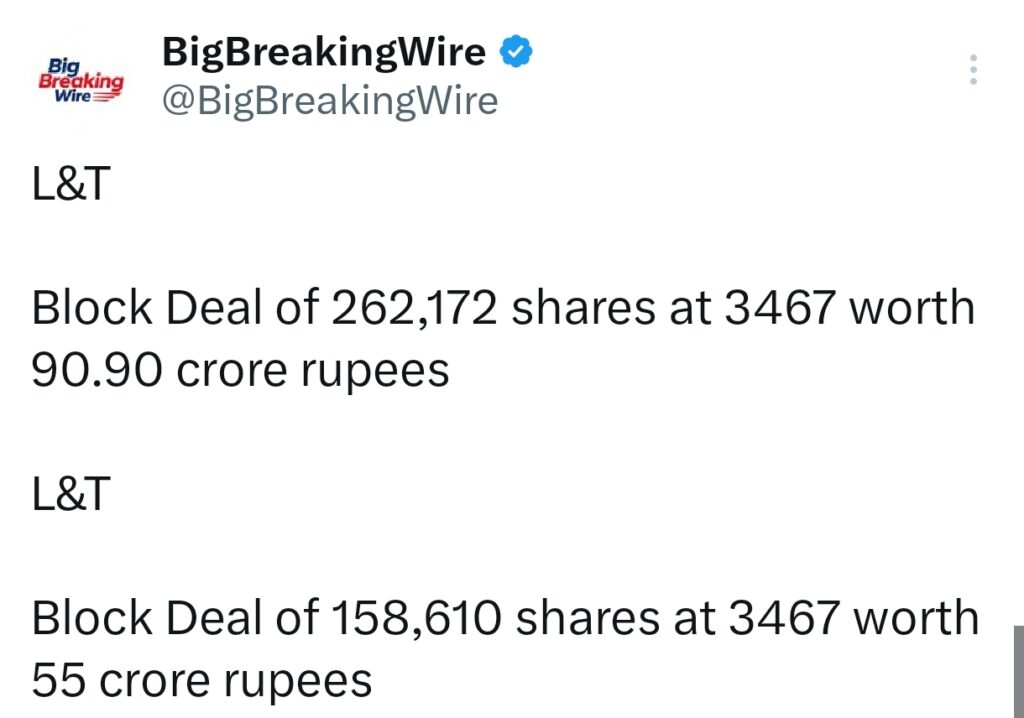
Task: Click the @BigBreakingWire username text
Action: [328, 98]
